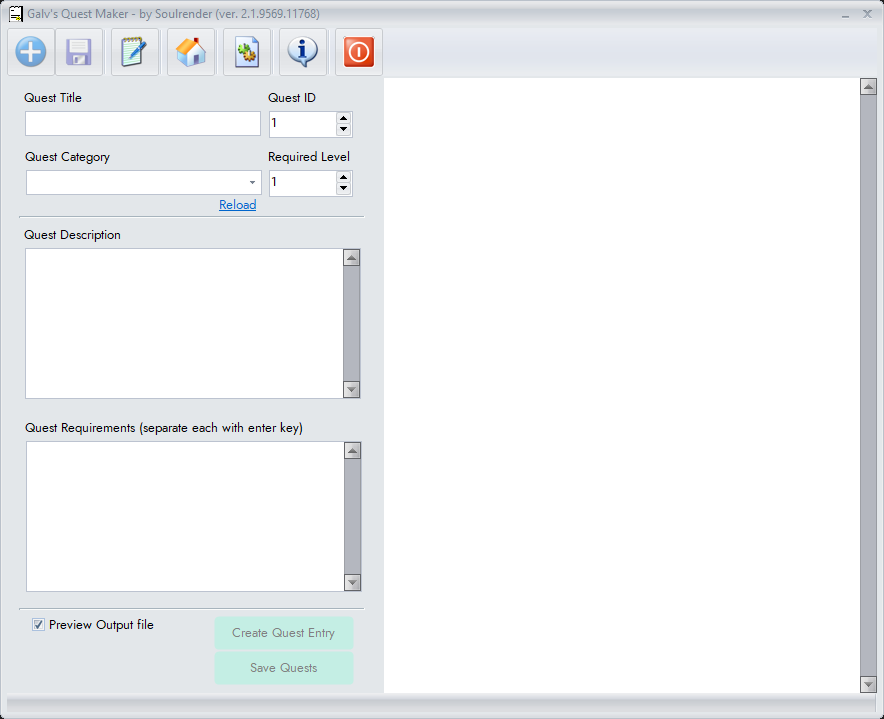This screenshot has height=719, width=884.
Task: Click the floppy disk Save icon
Action: [79, 52]
